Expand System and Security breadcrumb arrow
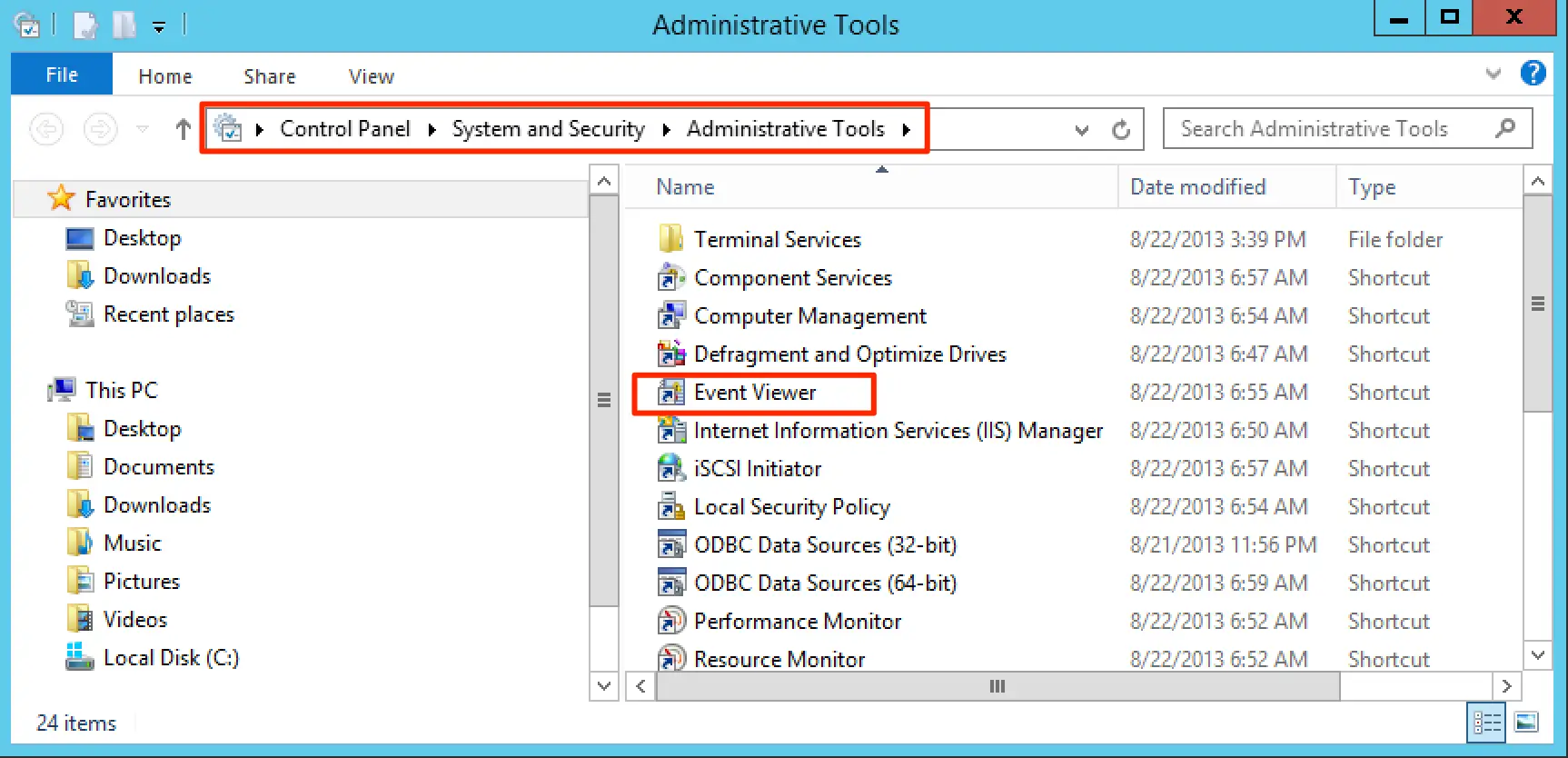The height and width of the screenshot is (758, 1568). pyautogui.click(x=667, y=130)
